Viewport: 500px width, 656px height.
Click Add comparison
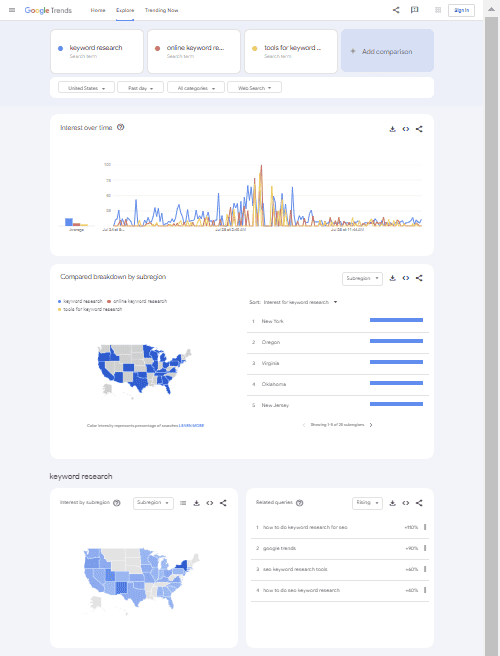(387, 51)
